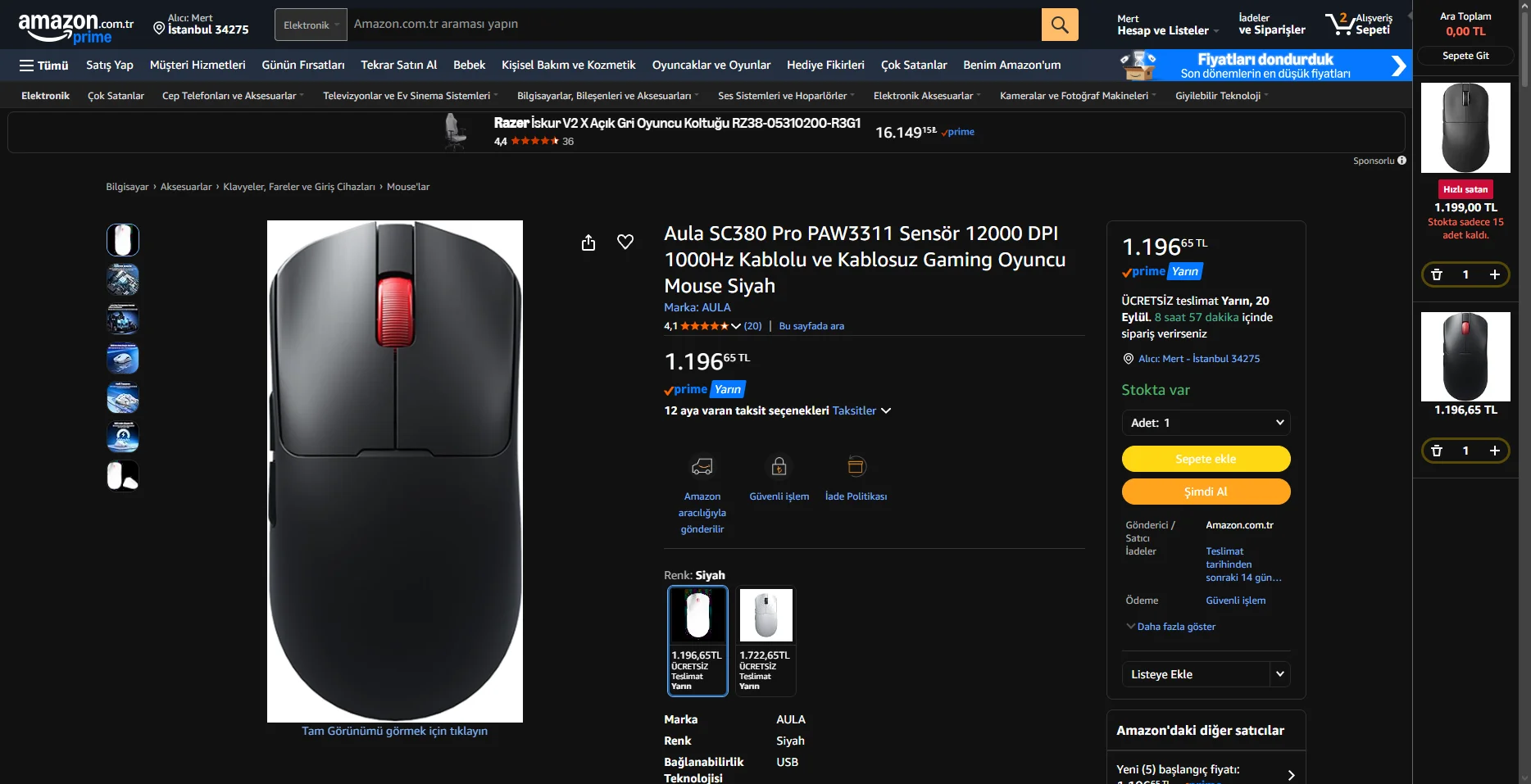The image size is (1531, 784).
Task: Click the Bilgisayar breadcrumb
Action: pyautogui.click(x=127, y=187)
